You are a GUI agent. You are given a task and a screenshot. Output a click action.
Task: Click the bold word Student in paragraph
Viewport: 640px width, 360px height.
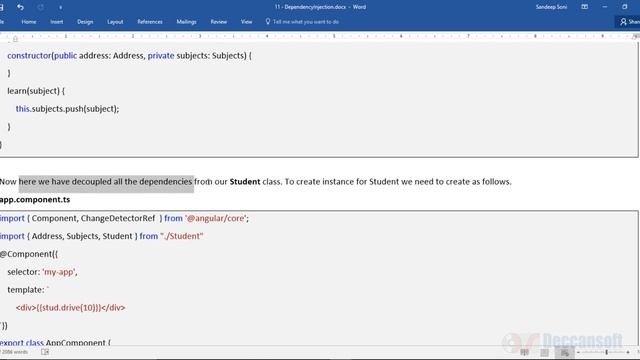click(x=244, y=182)
